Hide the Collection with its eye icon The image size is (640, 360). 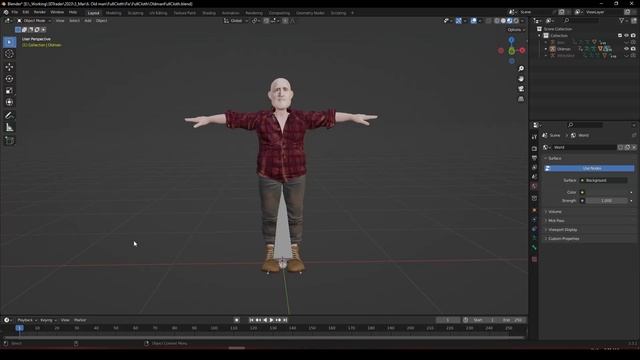pos(627,36)
